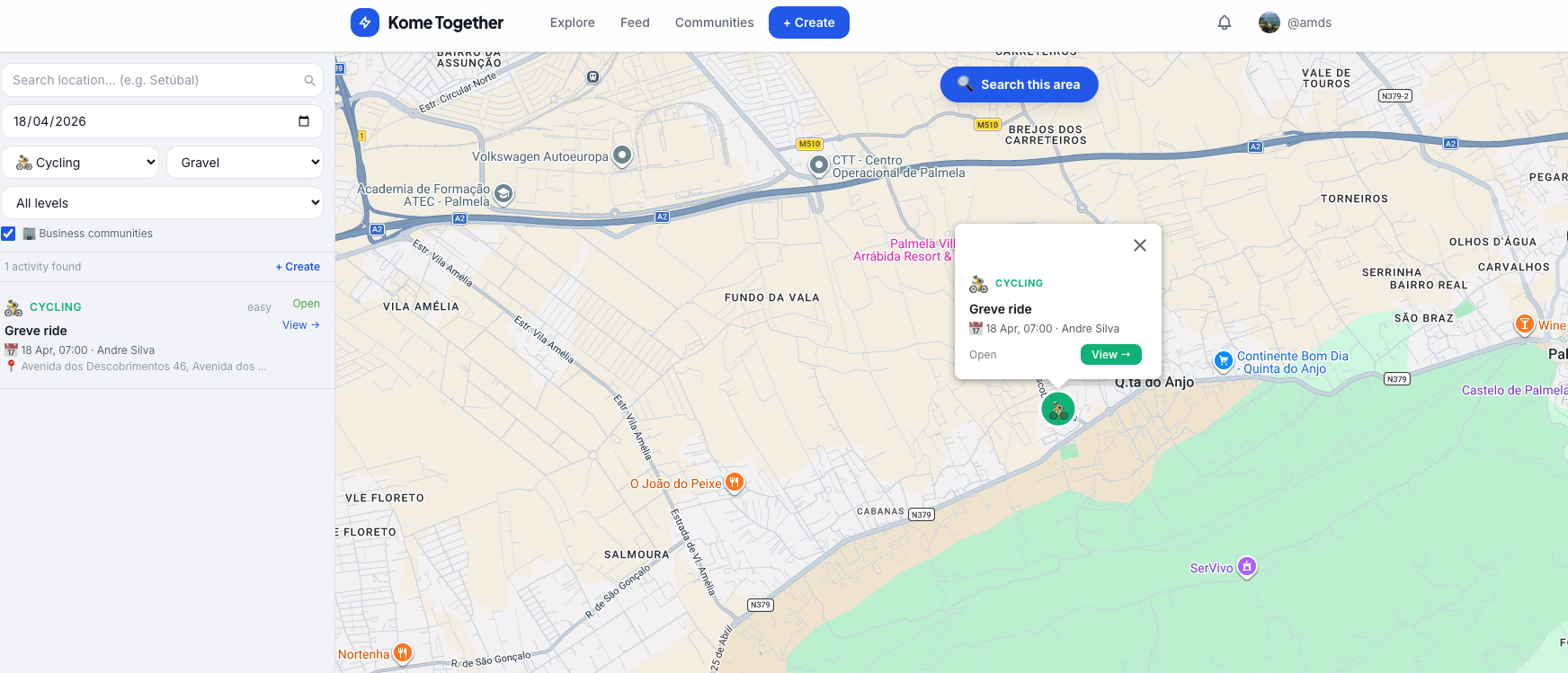Open the notifications bell
This screenshot has width=1568, height=673.
tap(1224, 22)
